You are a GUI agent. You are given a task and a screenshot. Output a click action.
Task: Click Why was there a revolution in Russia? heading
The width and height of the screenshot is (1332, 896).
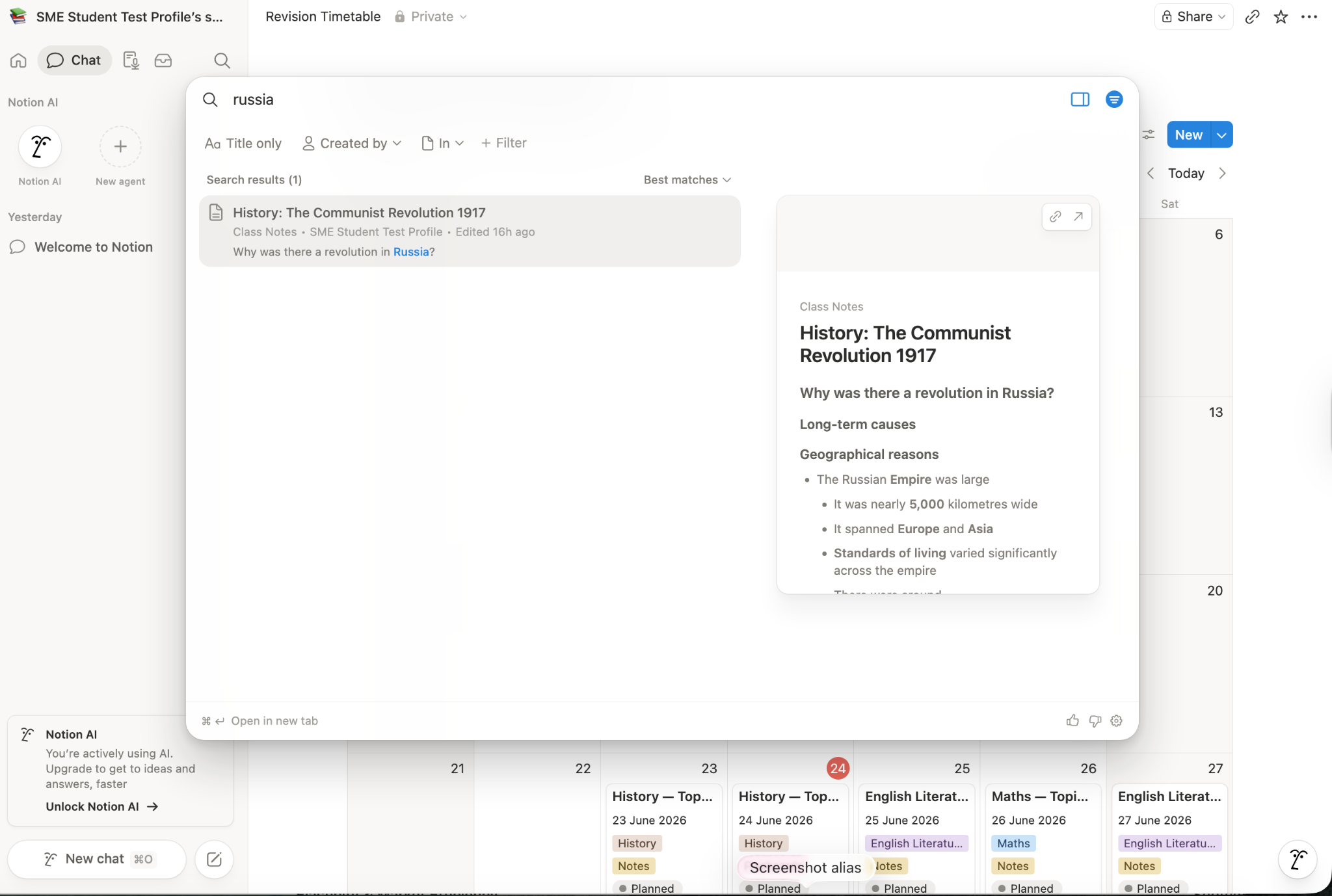[926, 393]
